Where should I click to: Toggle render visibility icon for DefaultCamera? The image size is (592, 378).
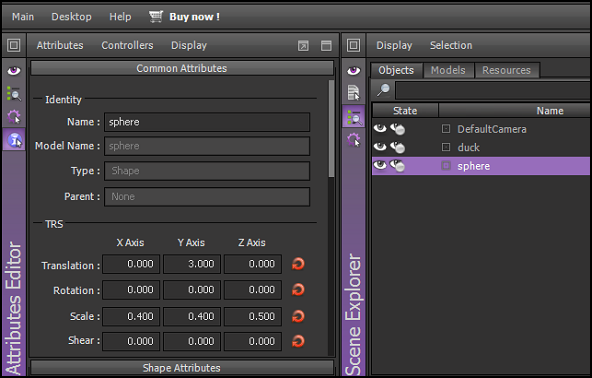(x=398, y=129)
